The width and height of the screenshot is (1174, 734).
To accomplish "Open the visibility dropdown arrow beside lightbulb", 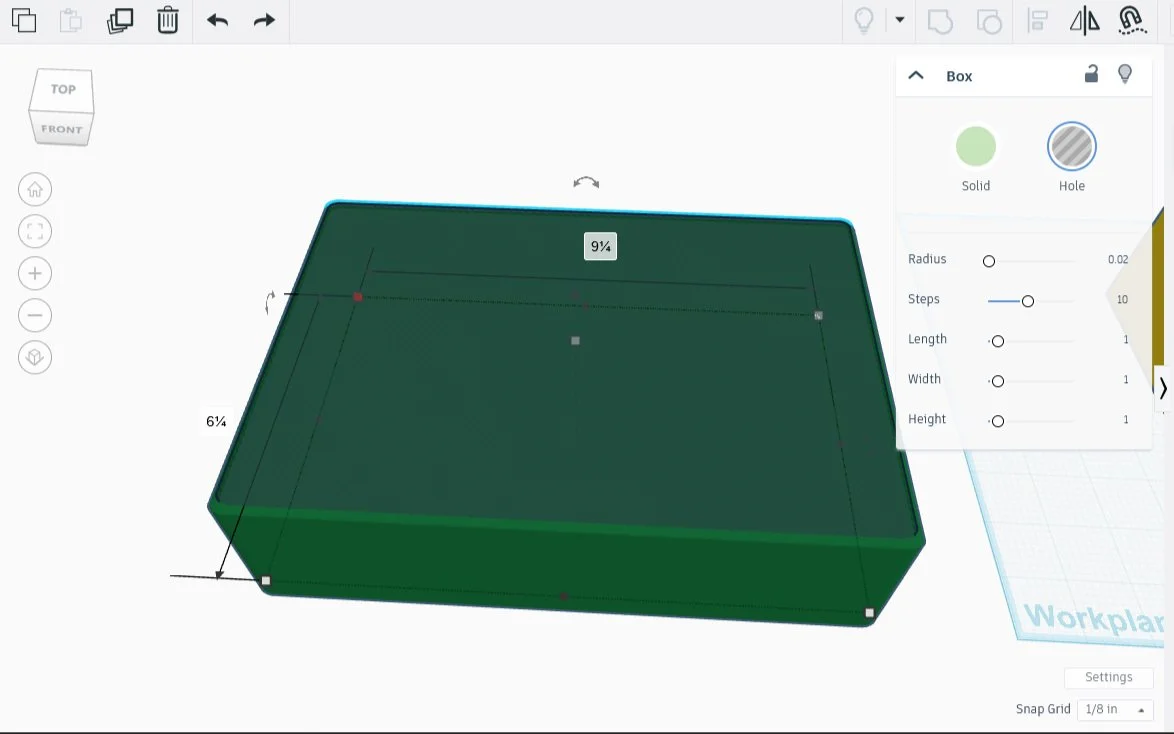I will pyautogui.click(x=900, y=20).
